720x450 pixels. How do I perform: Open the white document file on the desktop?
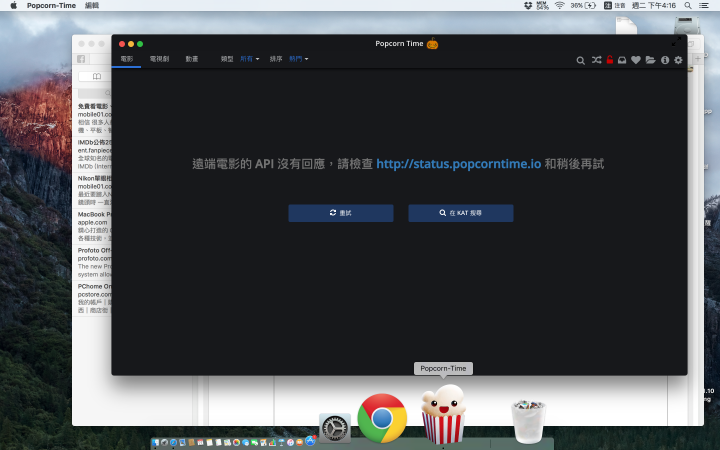click(x=626, y=26)
